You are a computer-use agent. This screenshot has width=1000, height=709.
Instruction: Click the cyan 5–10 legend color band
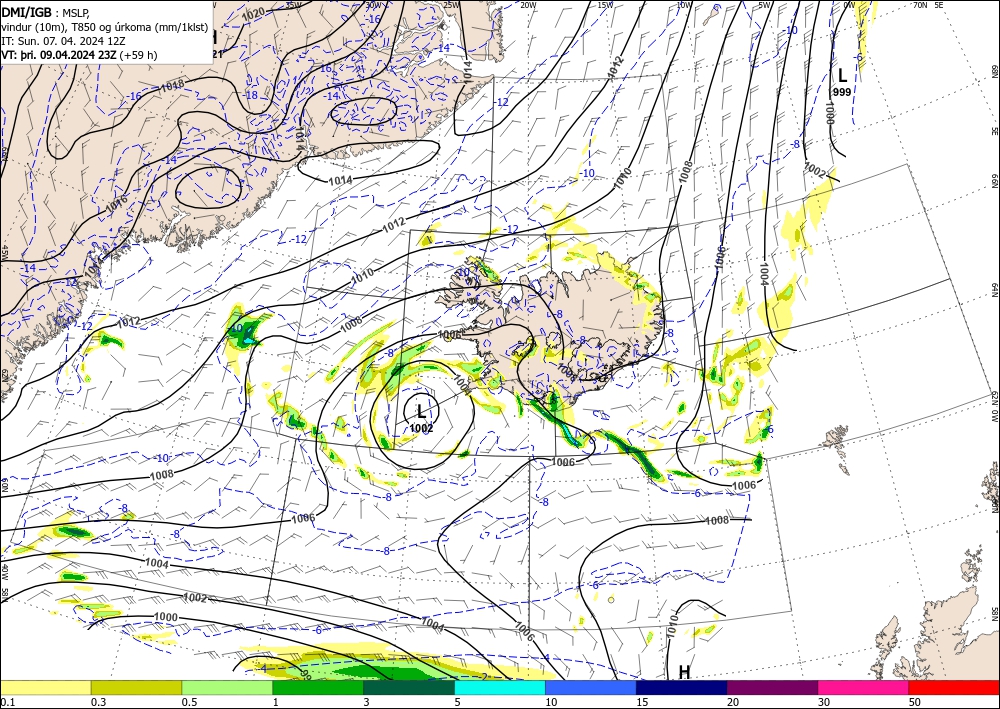500,687
